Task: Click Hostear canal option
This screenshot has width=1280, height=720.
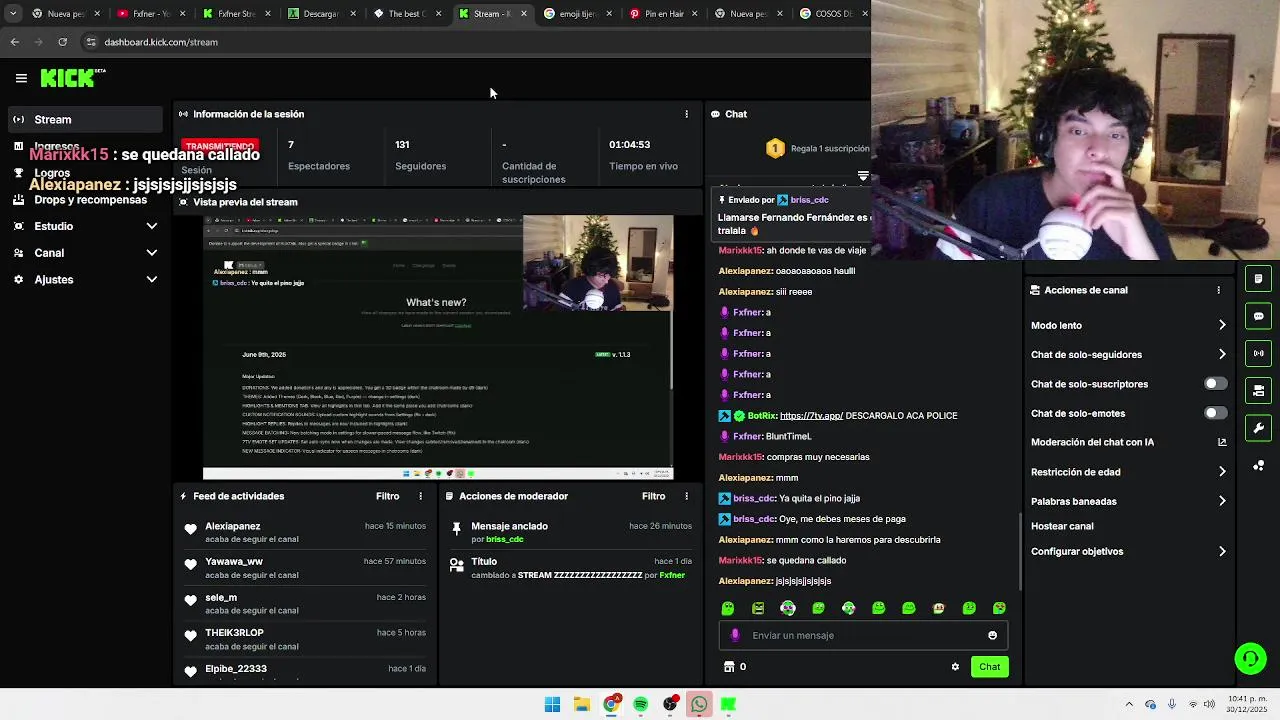Action: tap(1062, 526)
